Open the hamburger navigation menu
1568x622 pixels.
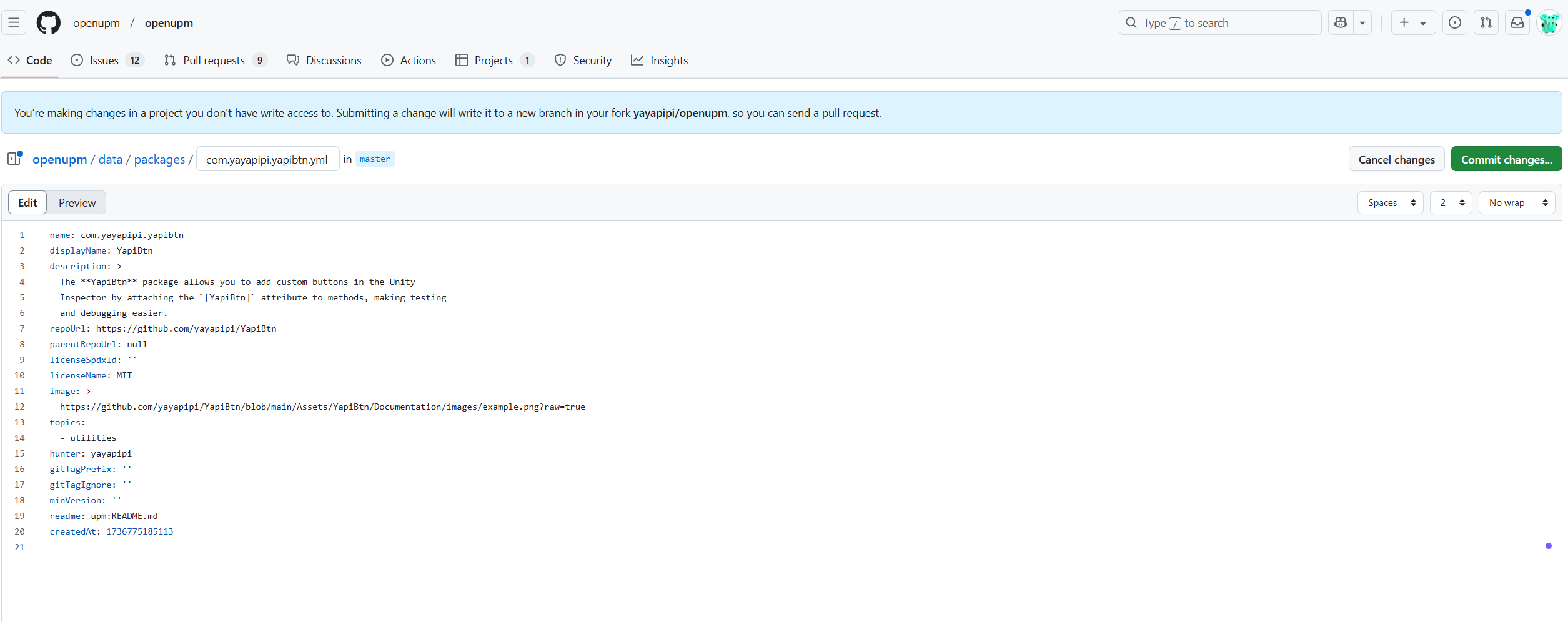(x=14, y=23)
